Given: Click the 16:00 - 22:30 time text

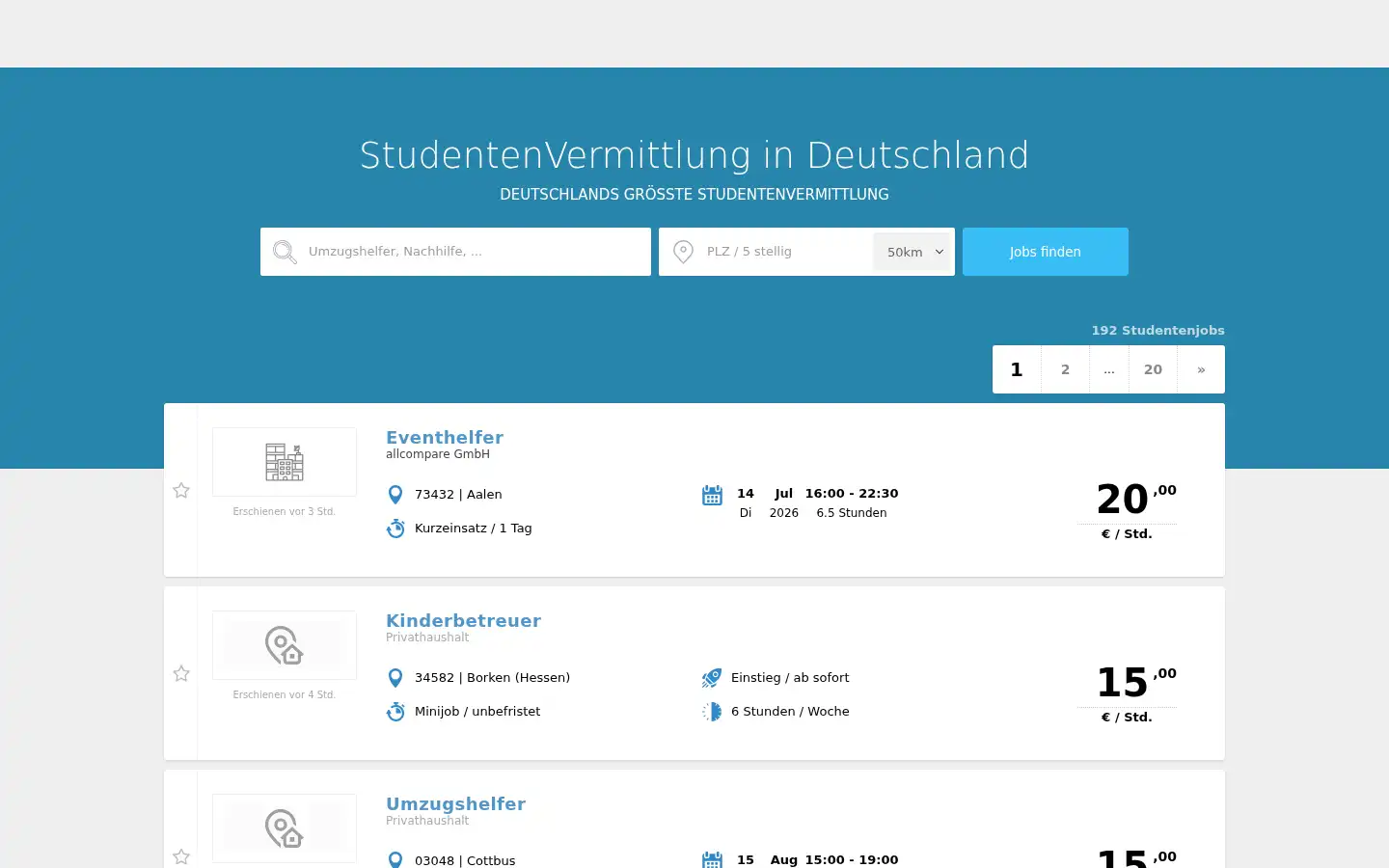Looking at the screenshot, I should click(x=852, y=493).
